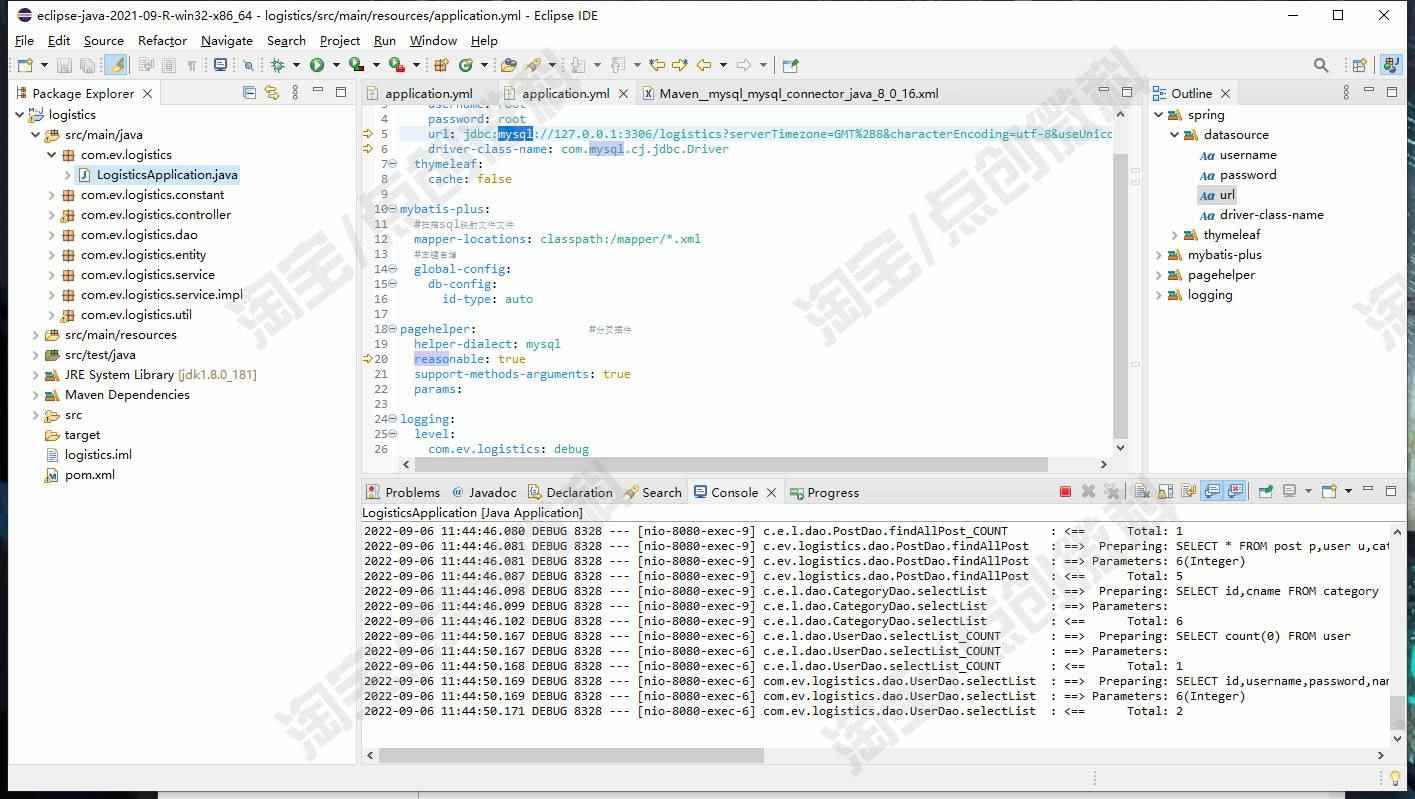
Task: Toggle show console on standard error change
Action: coord(1235,492)
